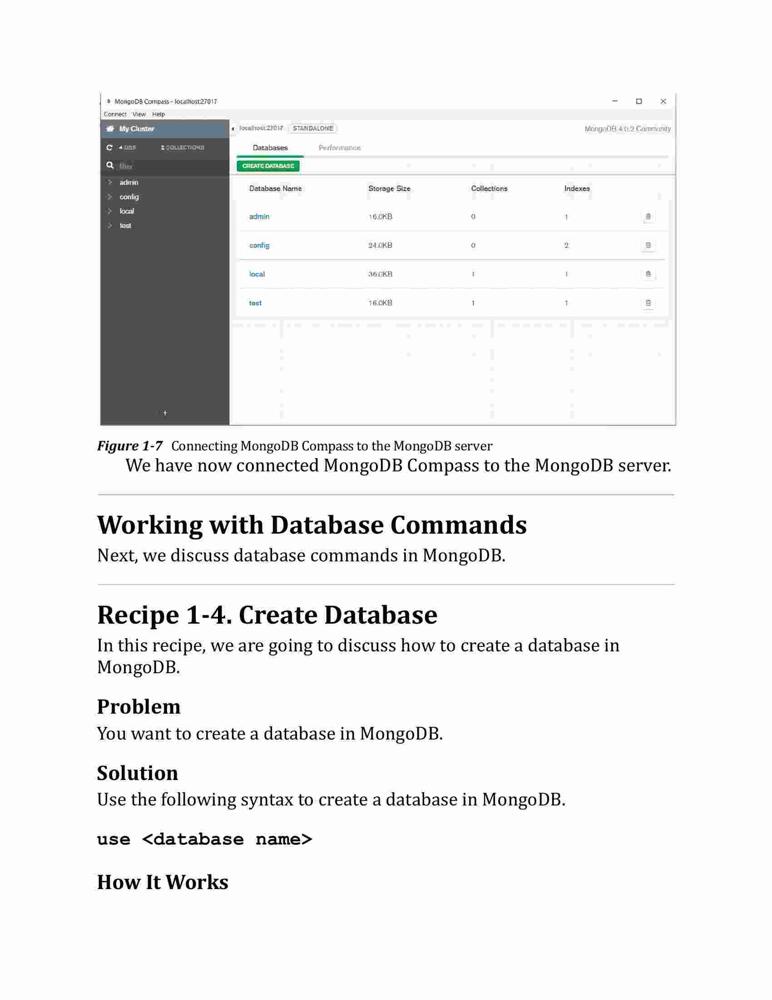The image size is (772, 1000).
Task: Open the Help menu
Action: pos(158,114)
